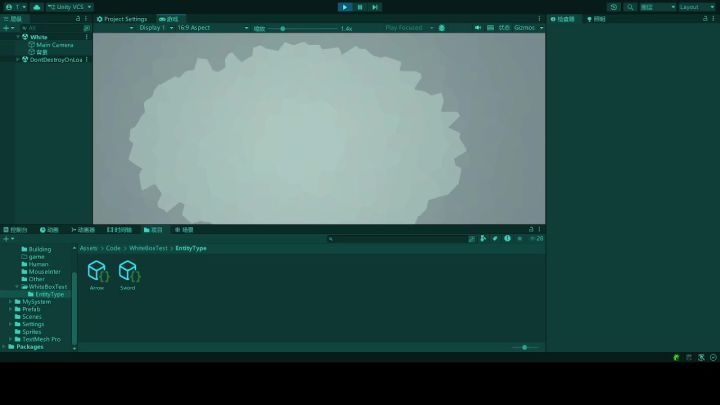720x405 pixels.
Task: Click the search by log type icon
Action: [507, 238]
